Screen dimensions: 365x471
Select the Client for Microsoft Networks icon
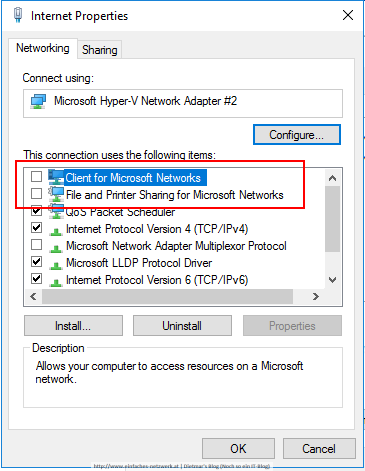[x=55, y=177]
